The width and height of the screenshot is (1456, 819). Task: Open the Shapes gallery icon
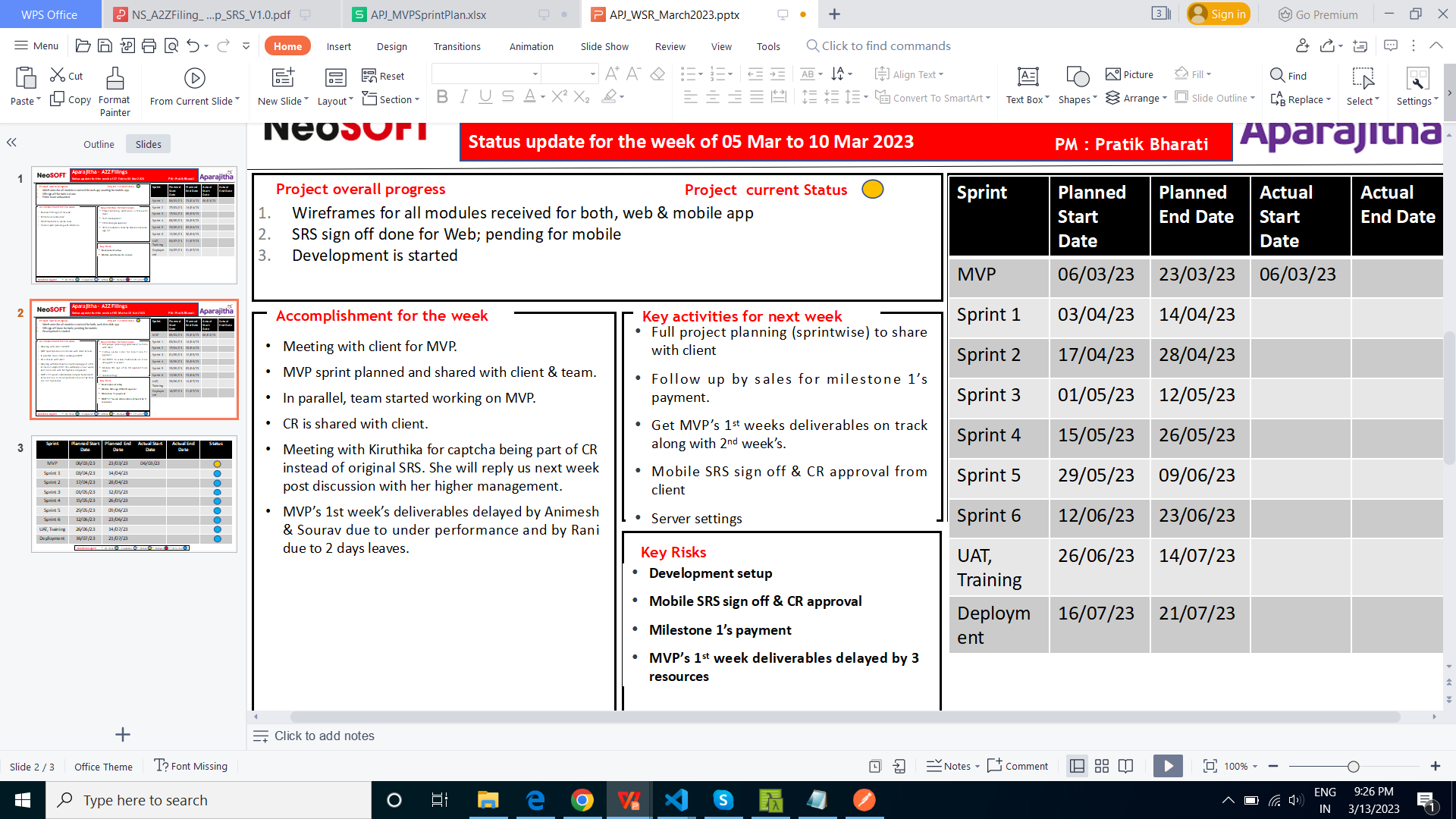1077,77
